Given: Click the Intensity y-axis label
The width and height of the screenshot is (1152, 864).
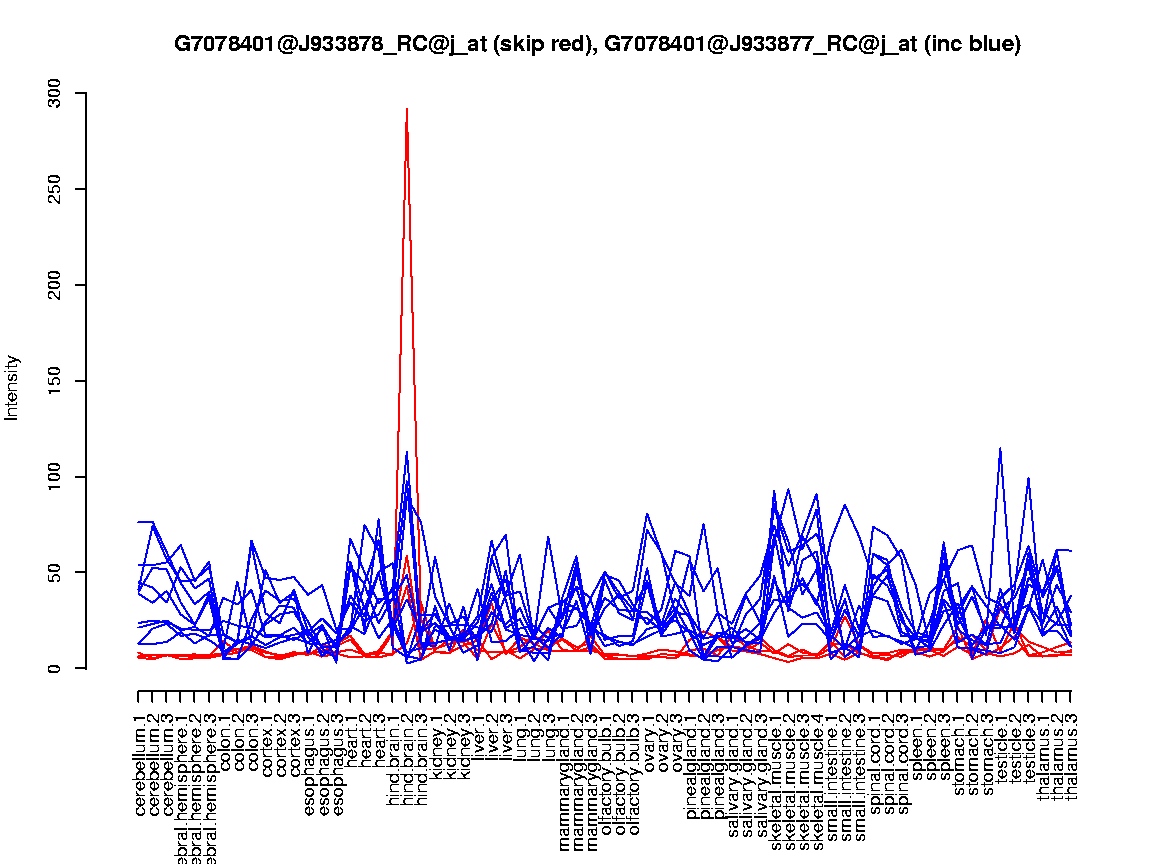Looking at the screenshot, I should tap(13, 387).
